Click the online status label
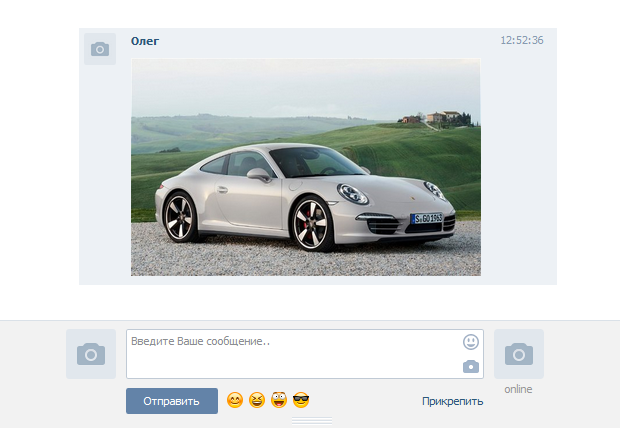This screenshot has width=620, height=428. click(x=518, y=389)
